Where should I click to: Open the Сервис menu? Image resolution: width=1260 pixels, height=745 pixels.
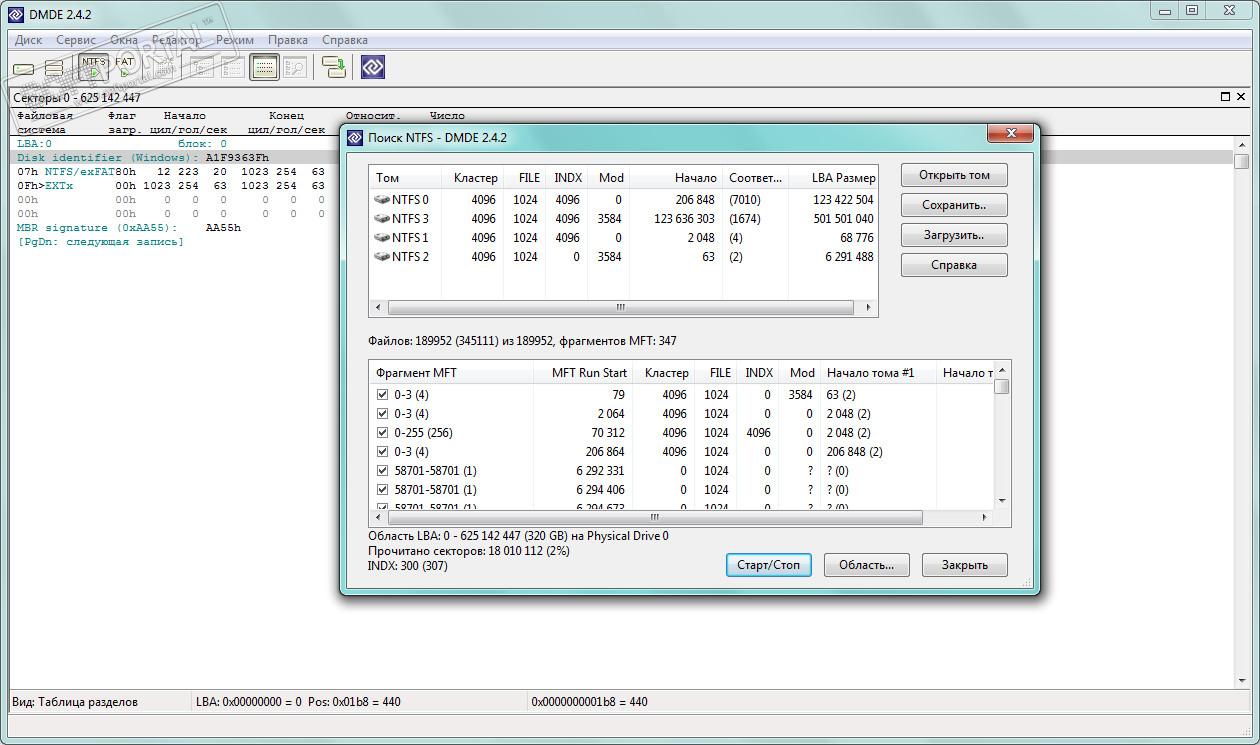click(x=76, y=40)
